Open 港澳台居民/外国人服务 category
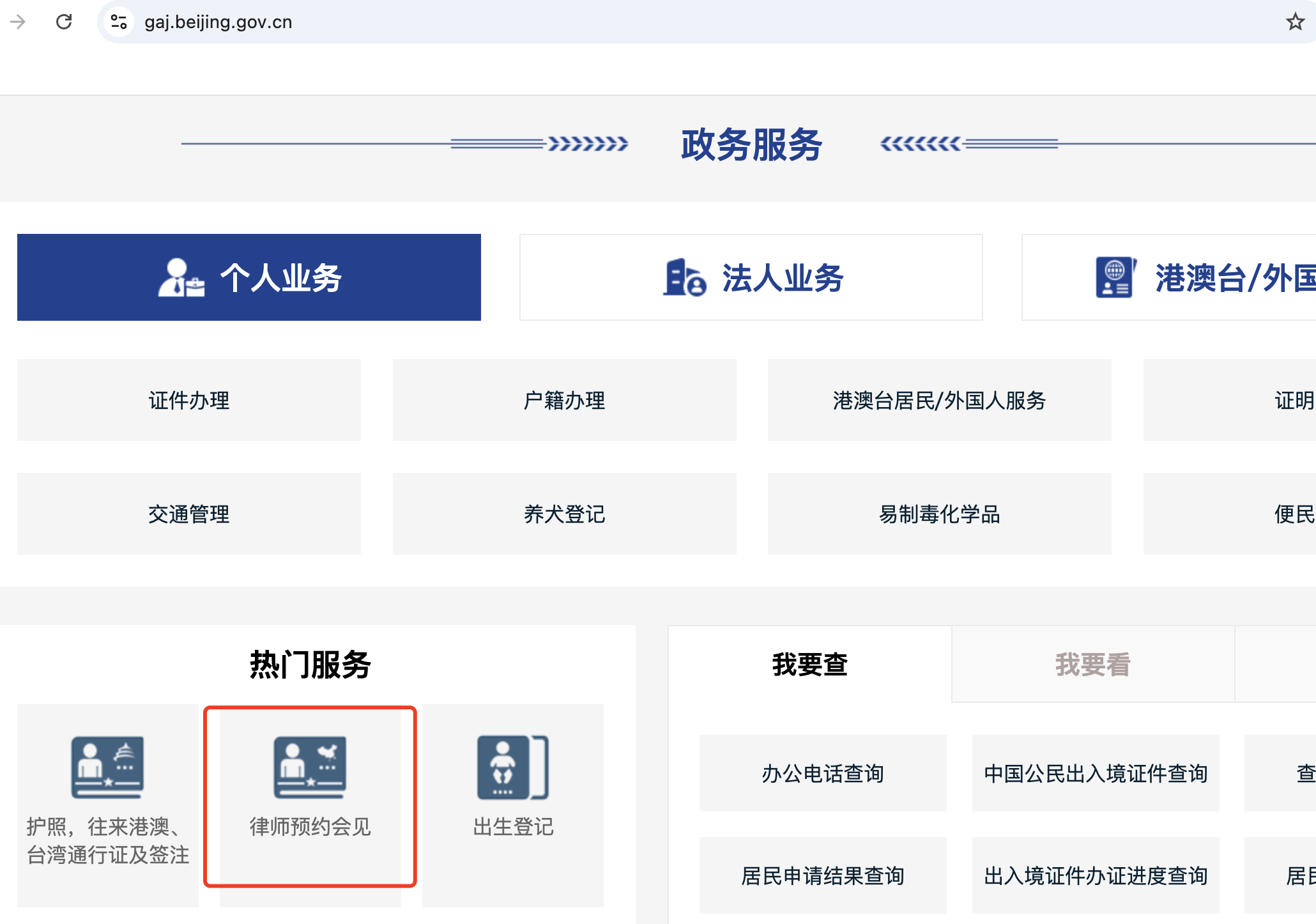Viewport: 1316px width, 924px height. click(x=940, y=400)
